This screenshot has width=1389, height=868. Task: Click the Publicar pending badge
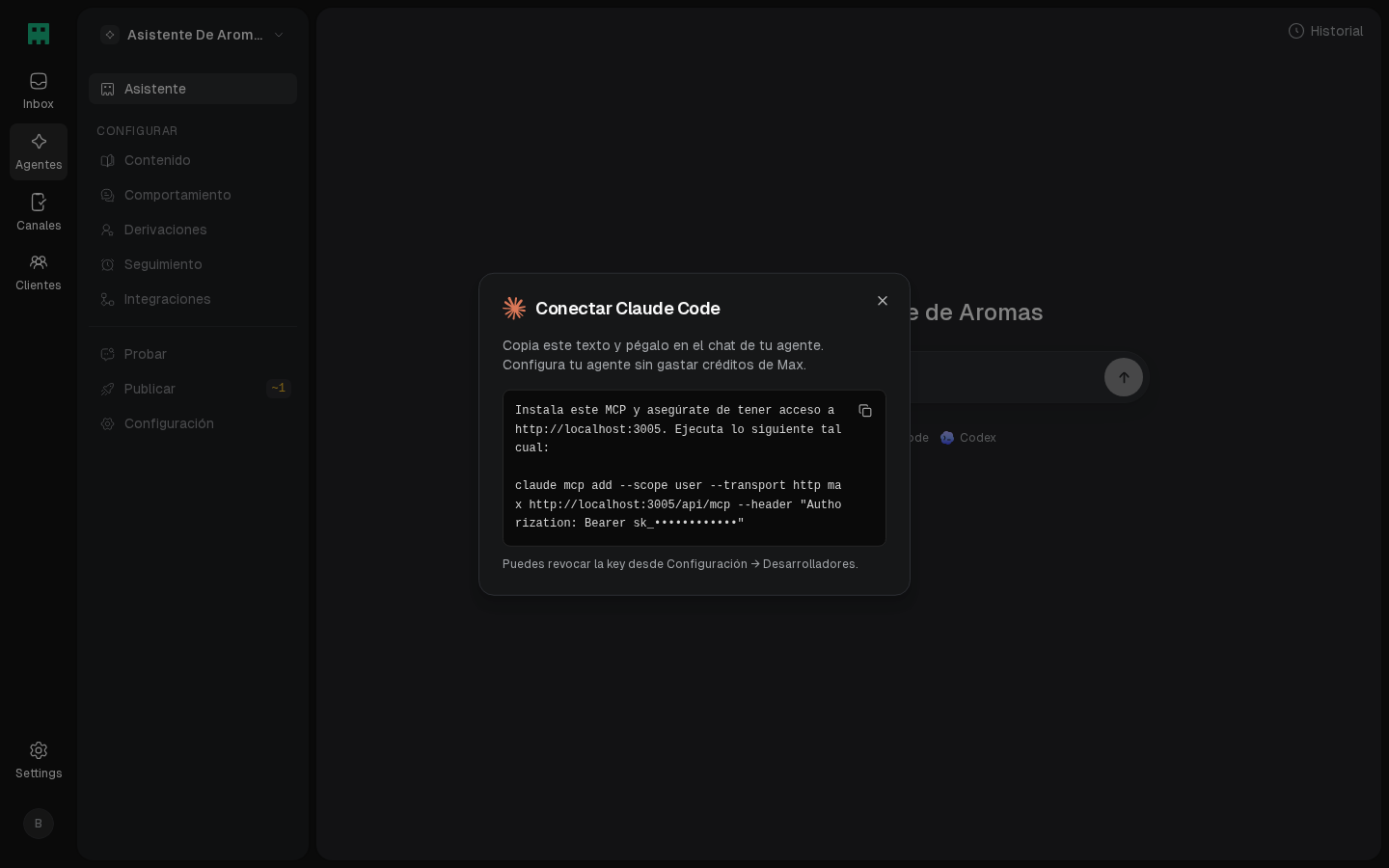[x=279, y=389]
